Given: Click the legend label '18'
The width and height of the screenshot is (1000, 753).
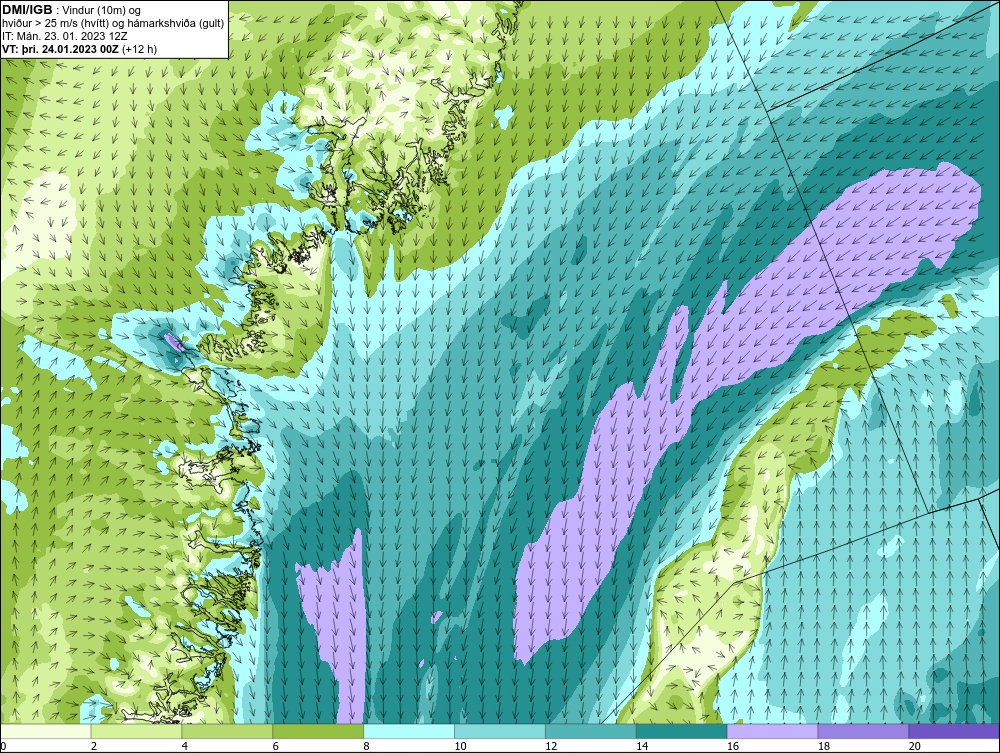Looking at the screenshot, I should click(x=823, y=746).
